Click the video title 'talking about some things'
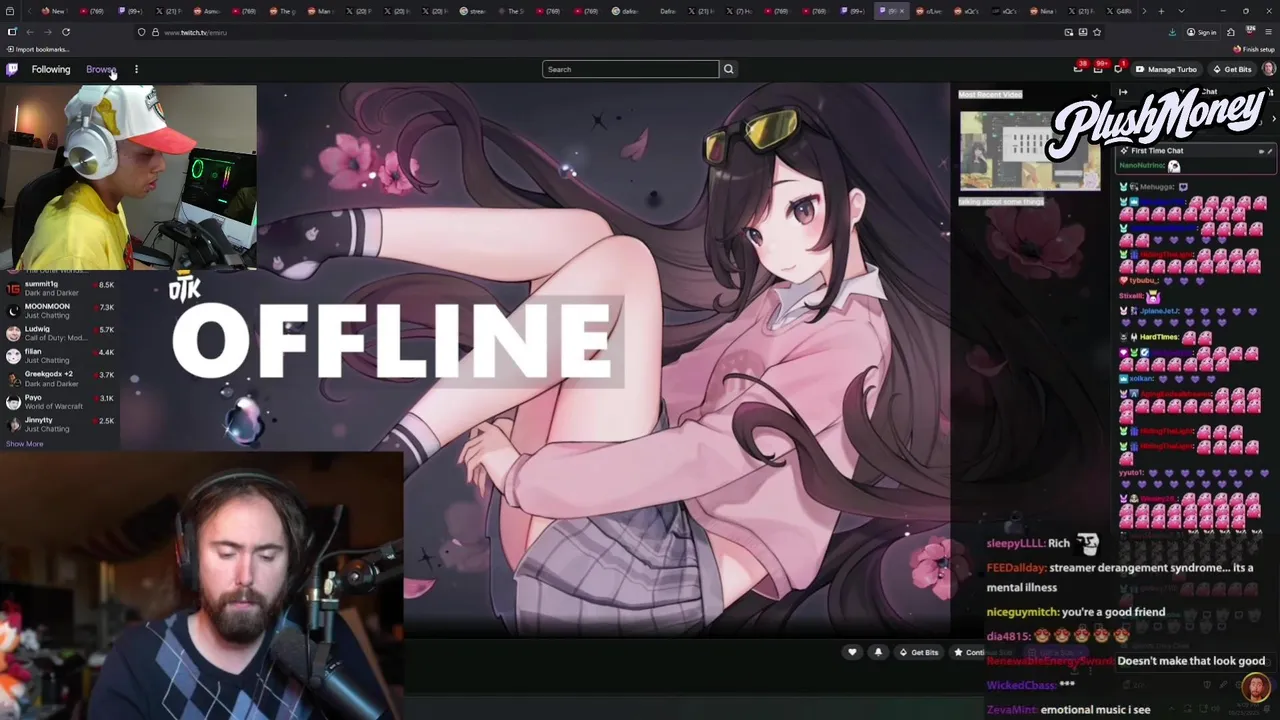Screen dimensions: 1280x720 coord(1001,201)
